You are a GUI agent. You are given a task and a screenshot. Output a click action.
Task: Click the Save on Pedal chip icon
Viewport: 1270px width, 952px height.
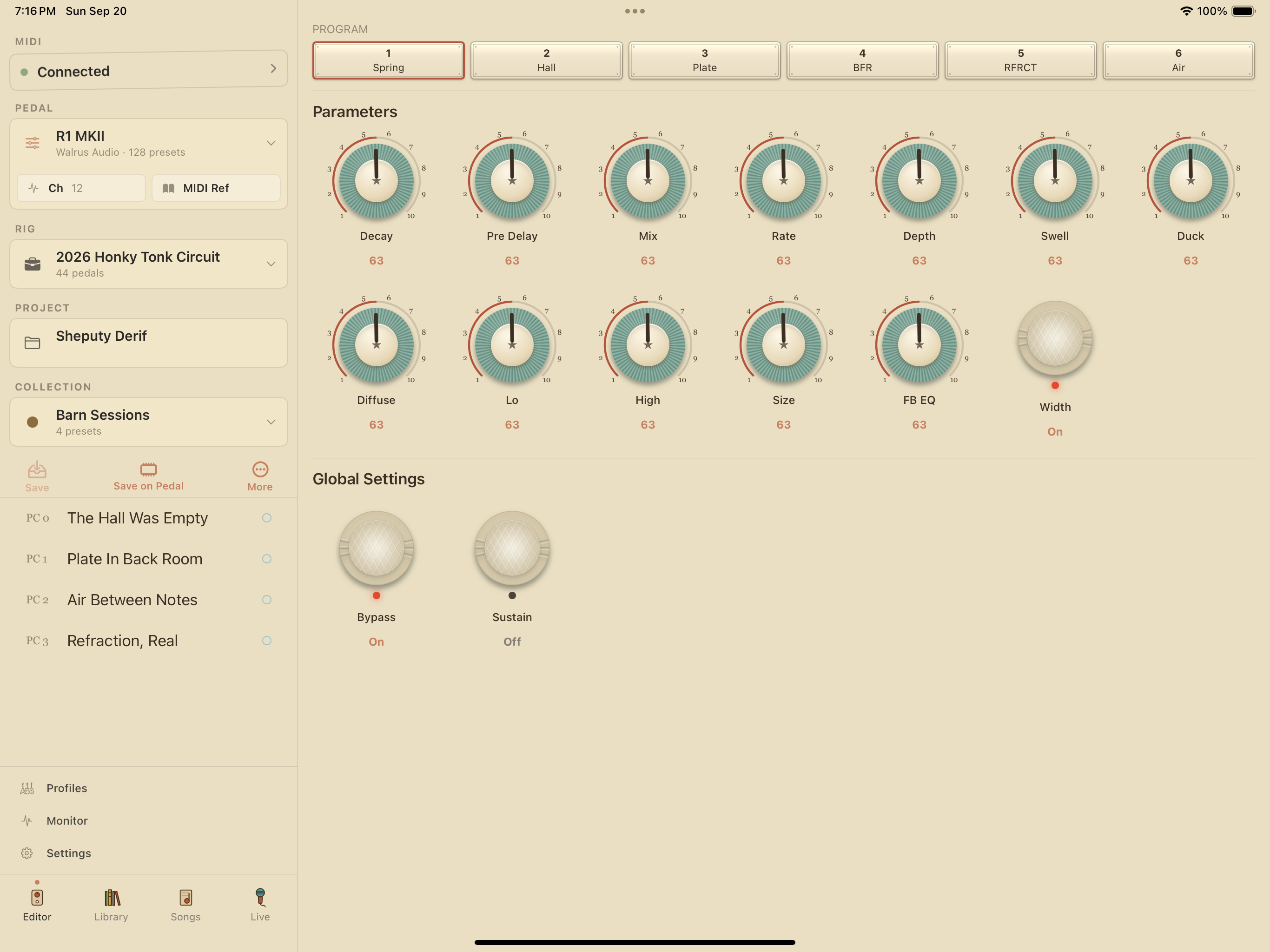click(x=148, y=469)
